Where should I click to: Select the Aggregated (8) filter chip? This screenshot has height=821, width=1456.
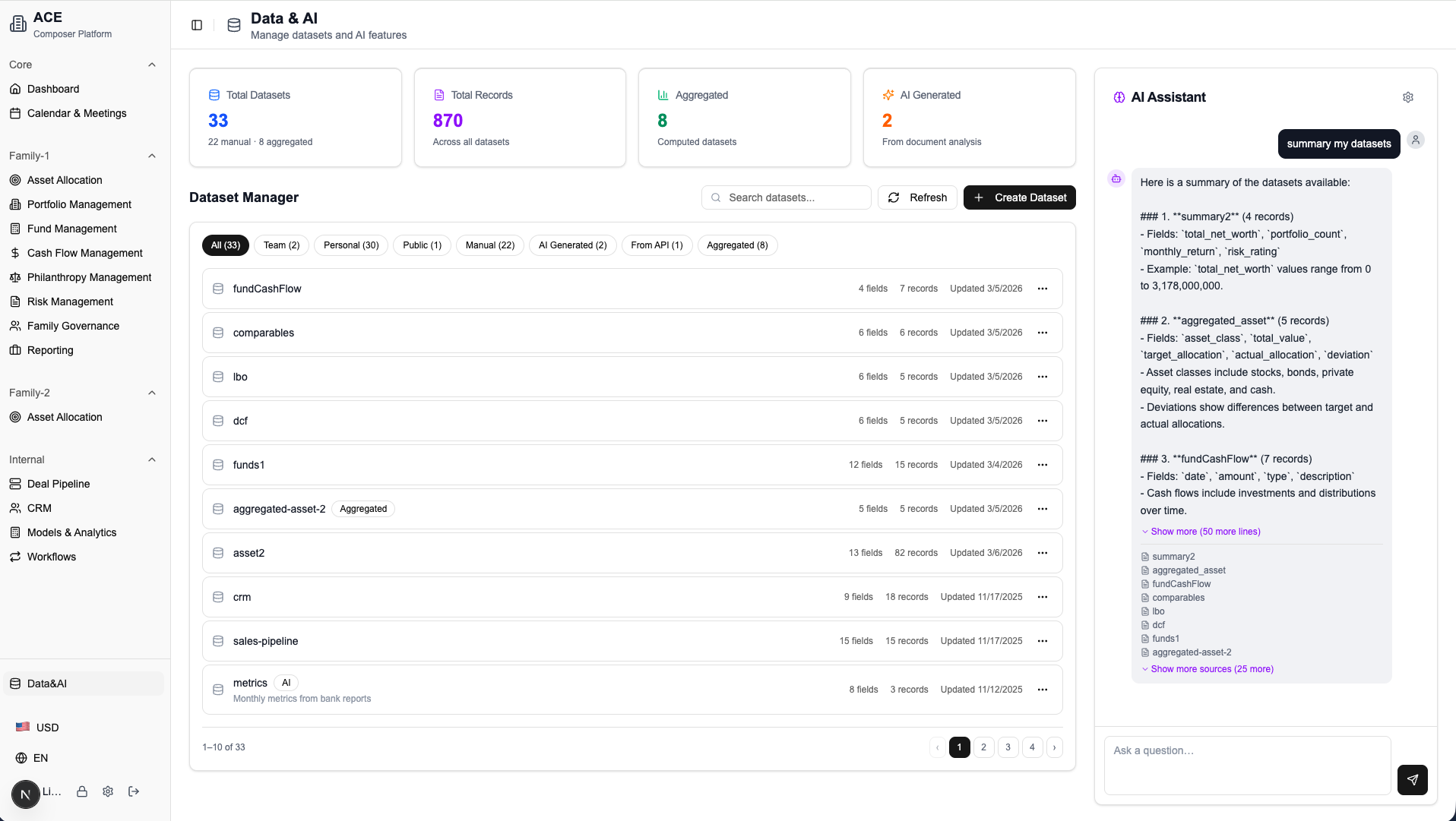736,245
